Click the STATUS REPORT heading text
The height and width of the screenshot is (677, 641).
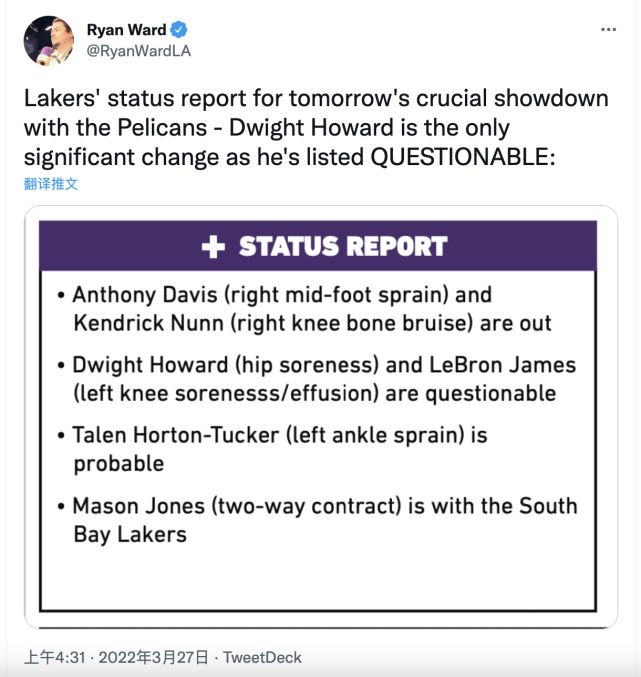click(342, 247)
